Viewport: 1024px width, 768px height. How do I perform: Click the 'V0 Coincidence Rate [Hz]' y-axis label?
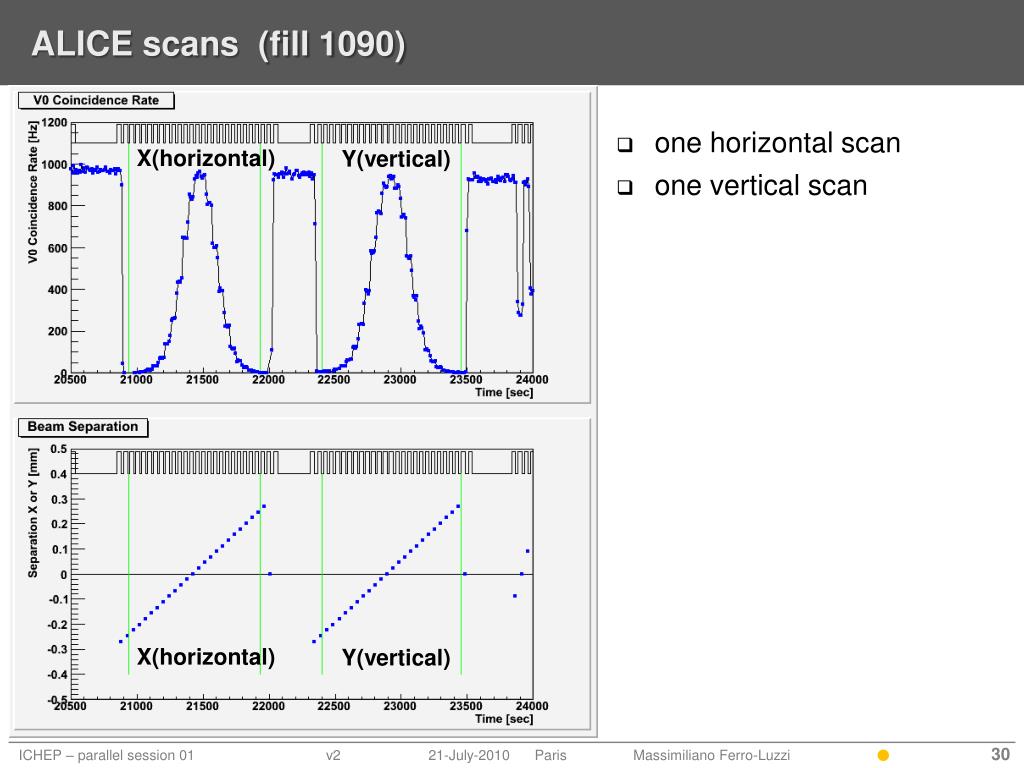tap(33, 192)
